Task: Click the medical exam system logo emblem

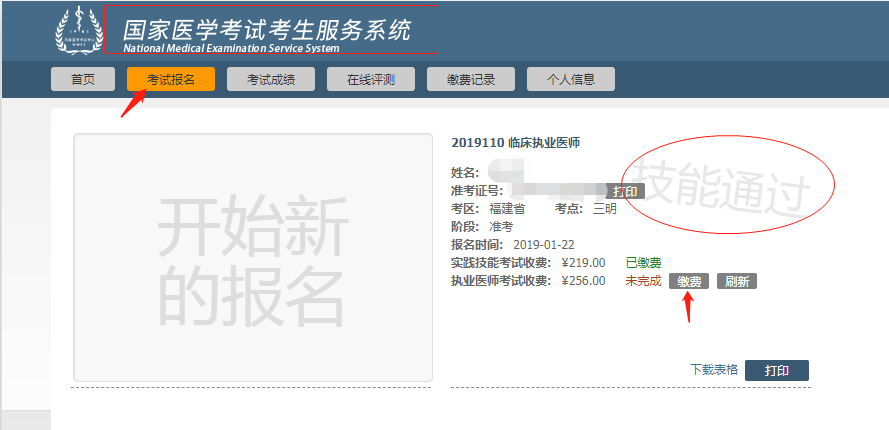Action: (79, 31)
